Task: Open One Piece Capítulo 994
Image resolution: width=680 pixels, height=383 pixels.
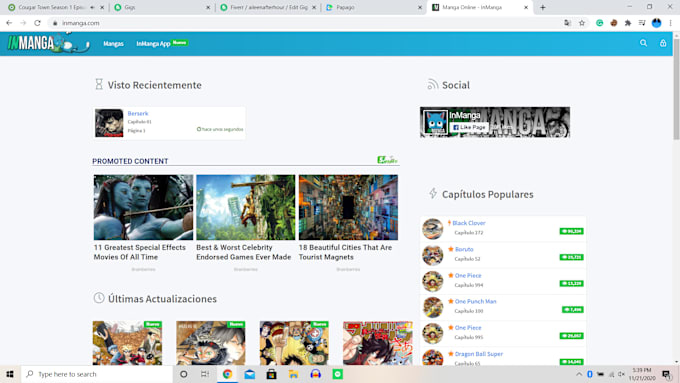Action: pos(468,275)
